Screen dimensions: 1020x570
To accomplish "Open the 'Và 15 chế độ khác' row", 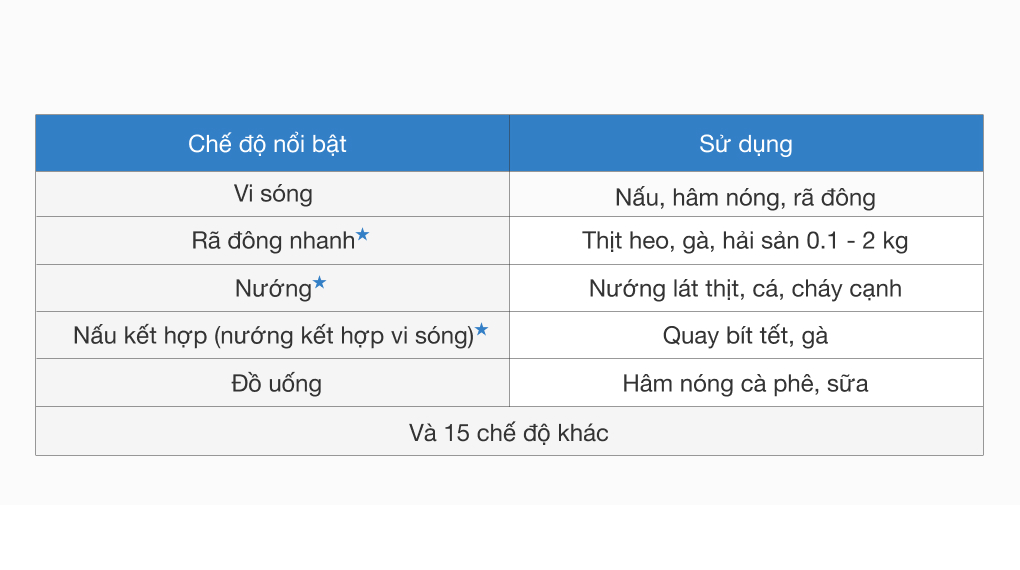I will point(509,433).
